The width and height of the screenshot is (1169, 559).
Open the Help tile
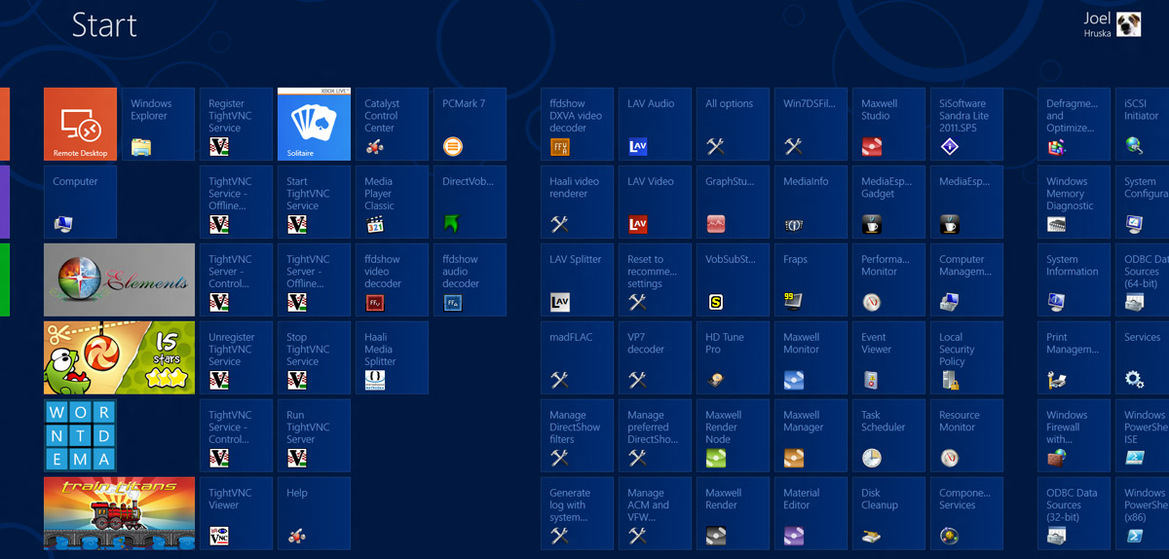pyautogui.click(x=314, y=514)
